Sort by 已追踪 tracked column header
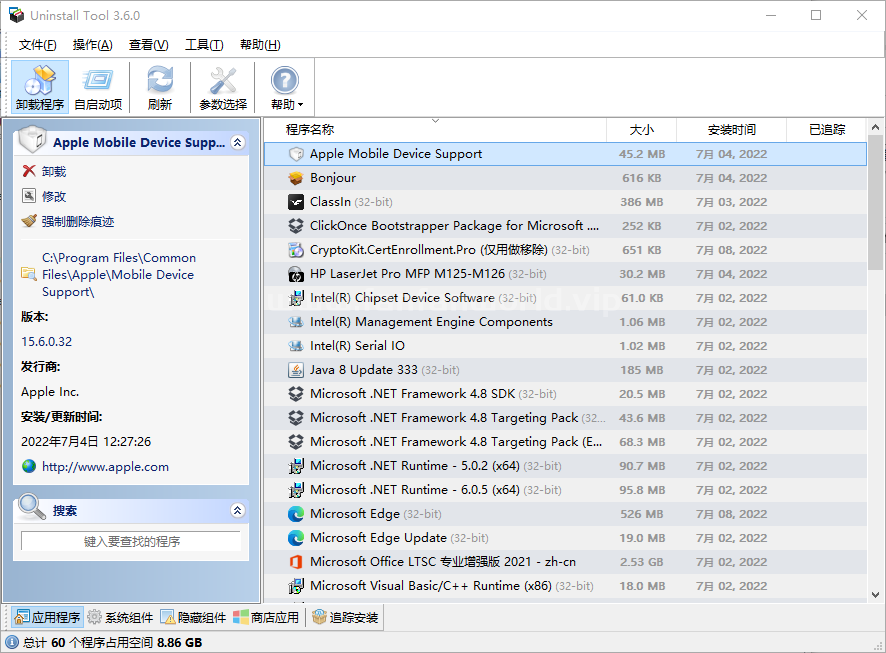Screen dimensions: 886x653 827,129
